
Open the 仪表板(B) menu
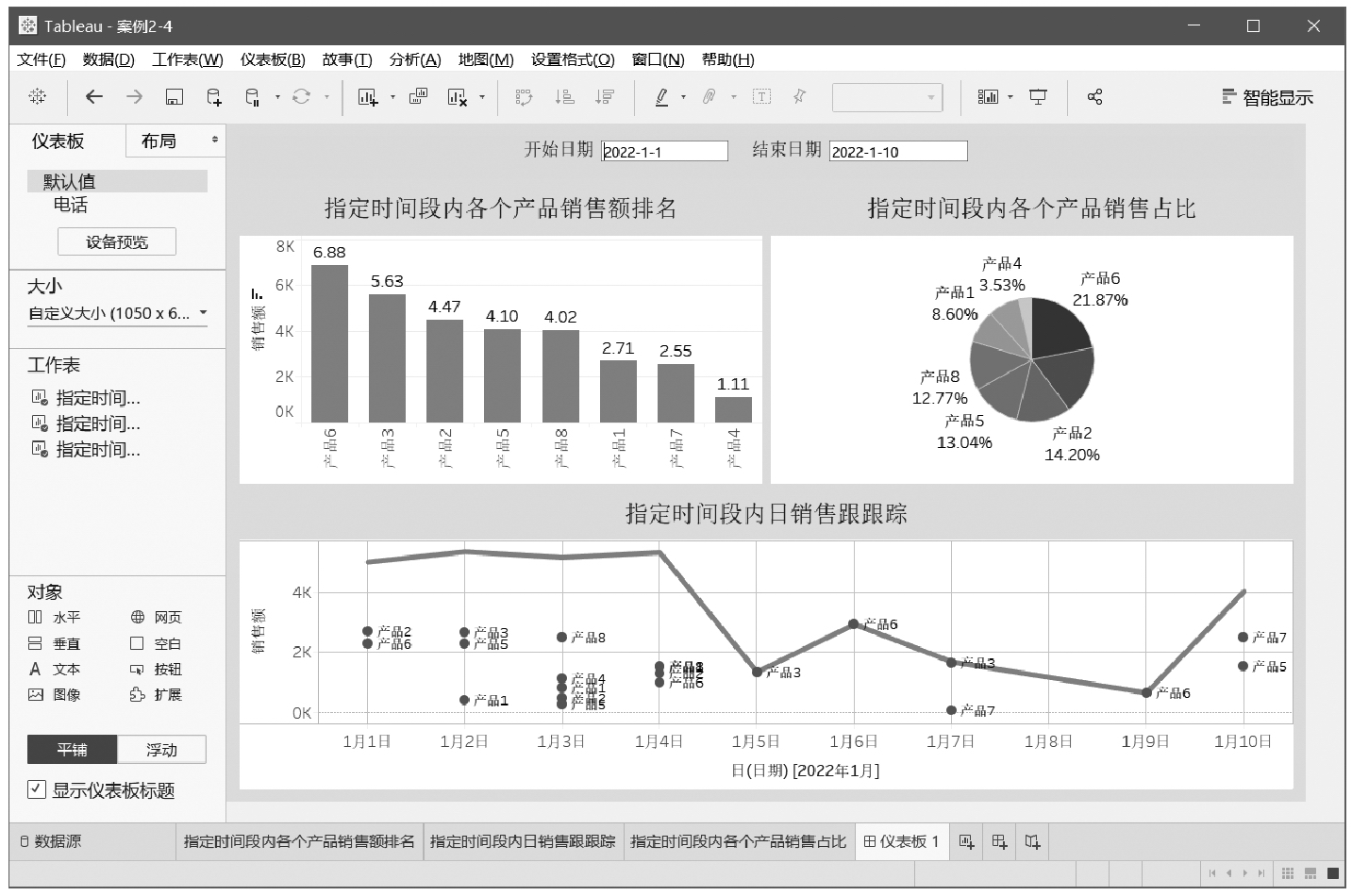point(273,59)
